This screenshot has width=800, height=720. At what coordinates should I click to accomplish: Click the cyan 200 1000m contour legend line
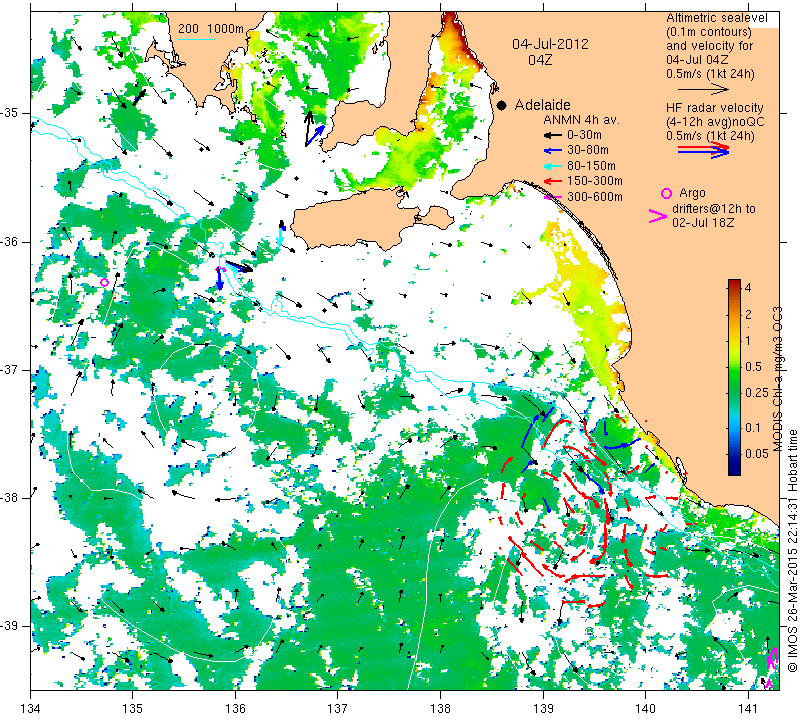pos(197,39)
